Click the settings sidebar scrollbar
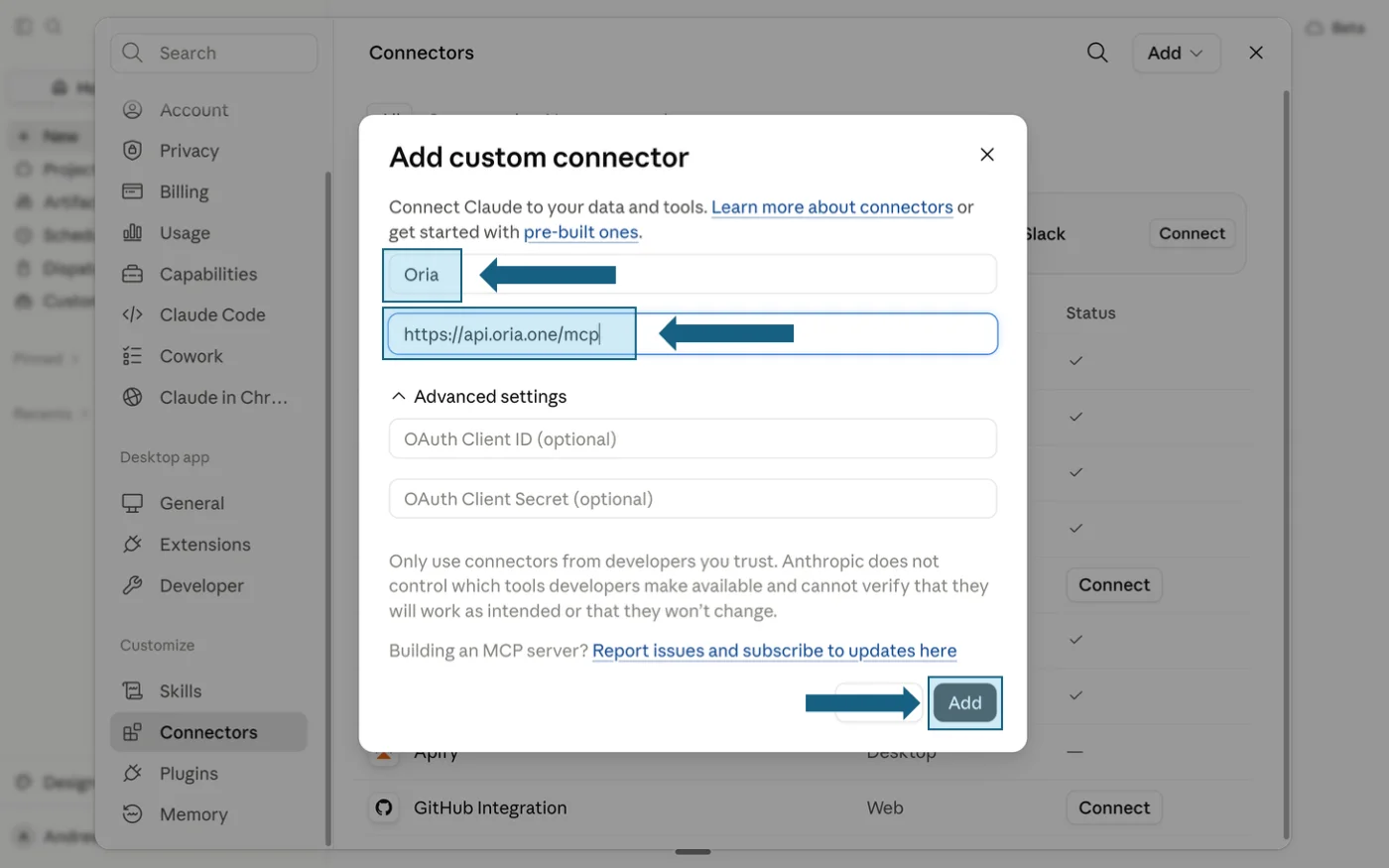Viewport: 1389px width, 868px height. (x=327, y=508)
